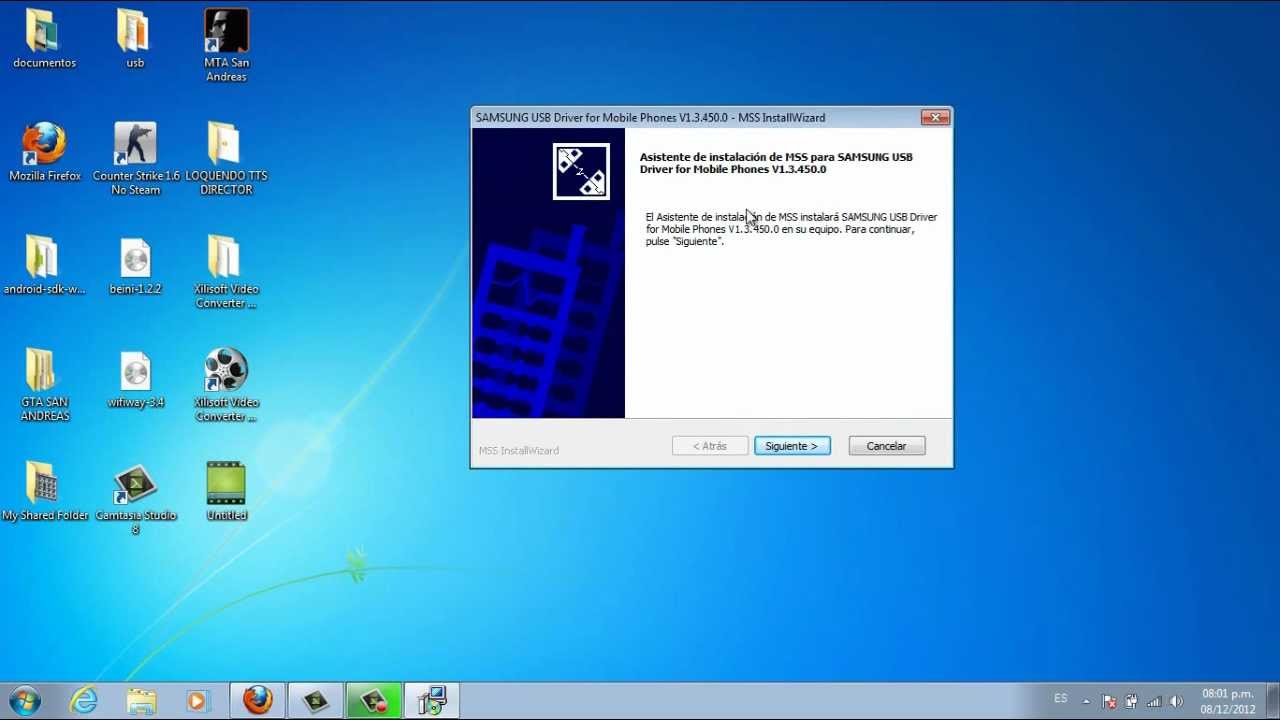Image resolution: width=1280 pixels, height=720 pixels.
Task: Open Mozilla Firefox desktop shortcut
Action: point(45,152)
